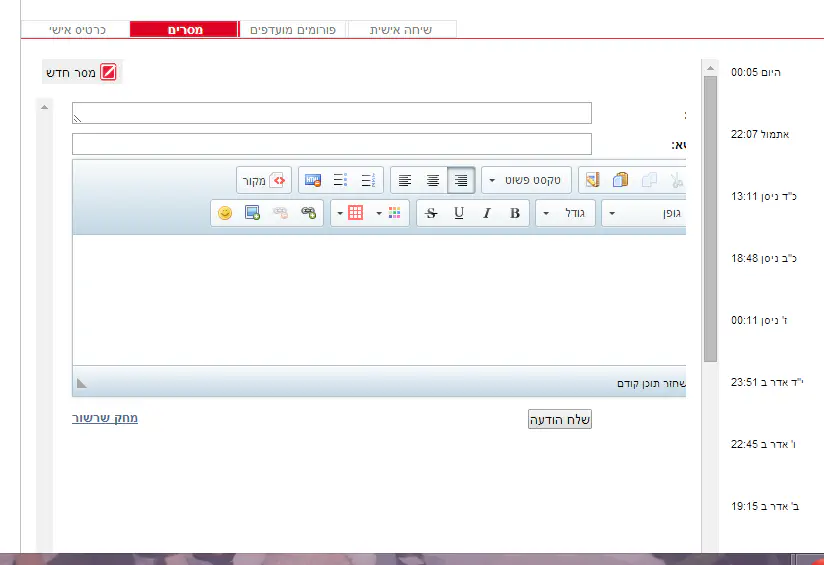Click the paste icon in editor toolbar
Viewport: 824px width, 565px height.
[x=621, y=181]
